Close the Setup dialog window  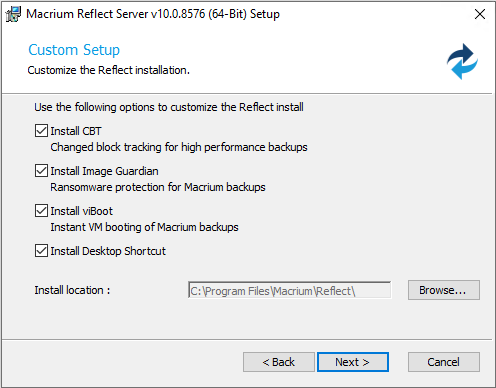pos(480,14)
